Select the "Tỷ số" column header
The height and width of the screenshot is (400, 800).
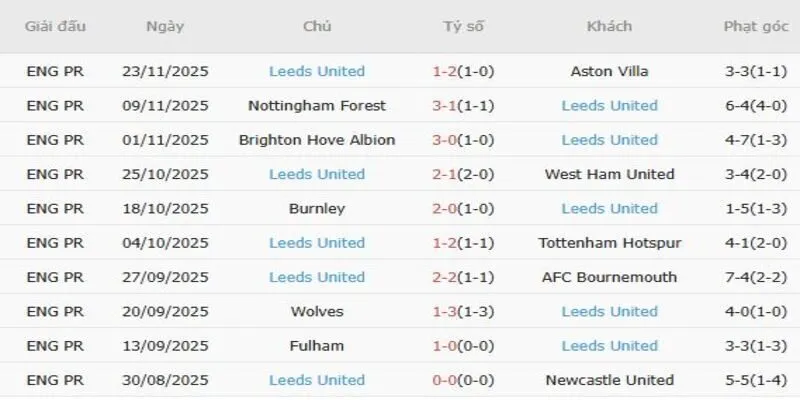point(463,27)
